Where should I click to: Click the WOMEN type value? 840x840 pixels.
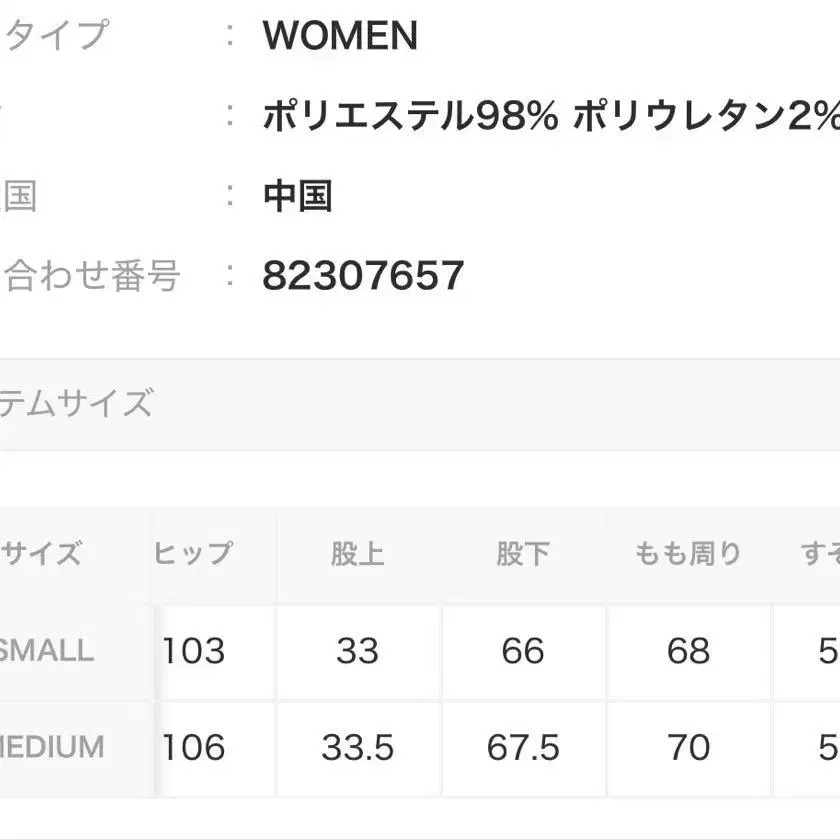(340, 36)
